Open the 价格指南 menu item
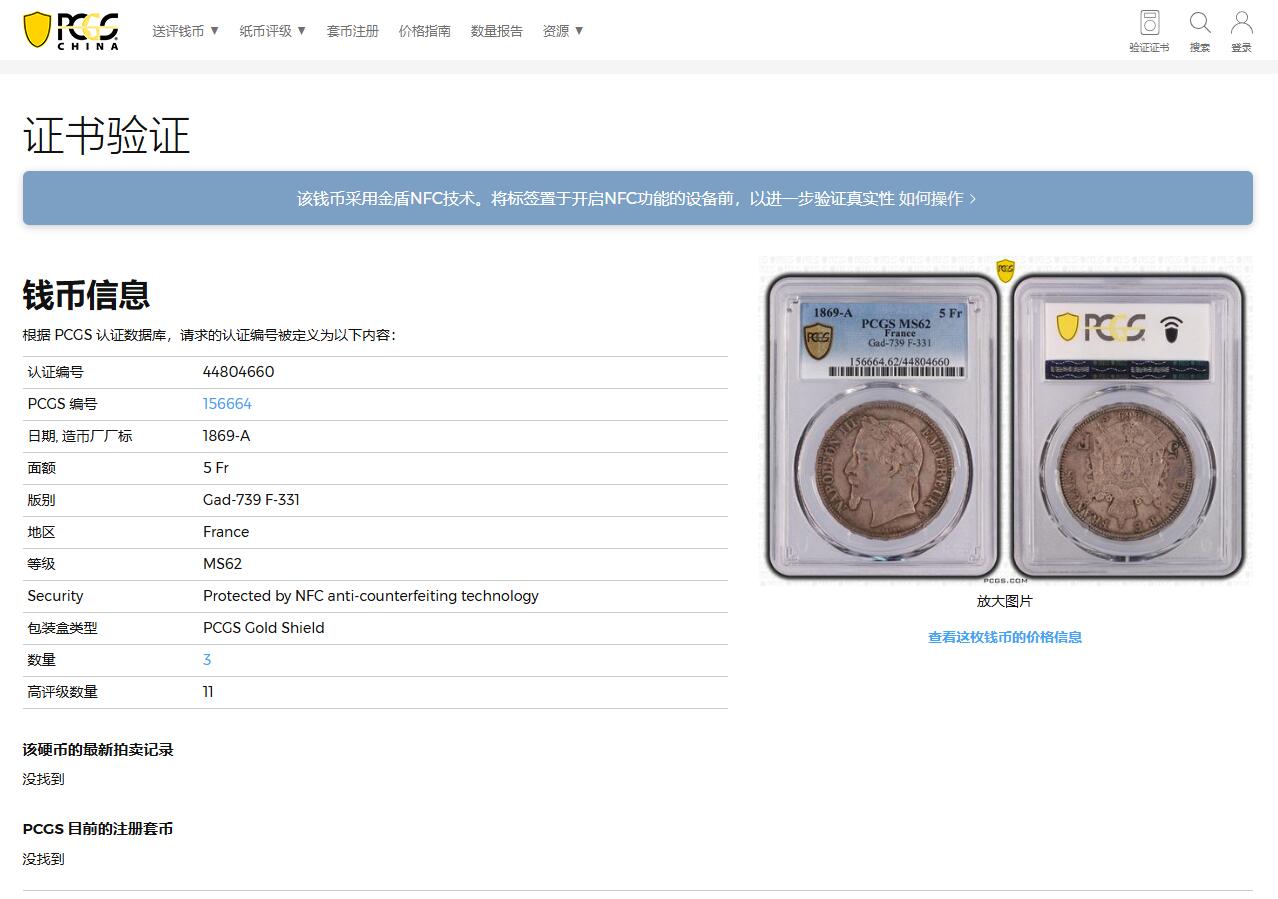Image resolution: width=1278 pixels, height=899 pixels. tap(425, 31)
